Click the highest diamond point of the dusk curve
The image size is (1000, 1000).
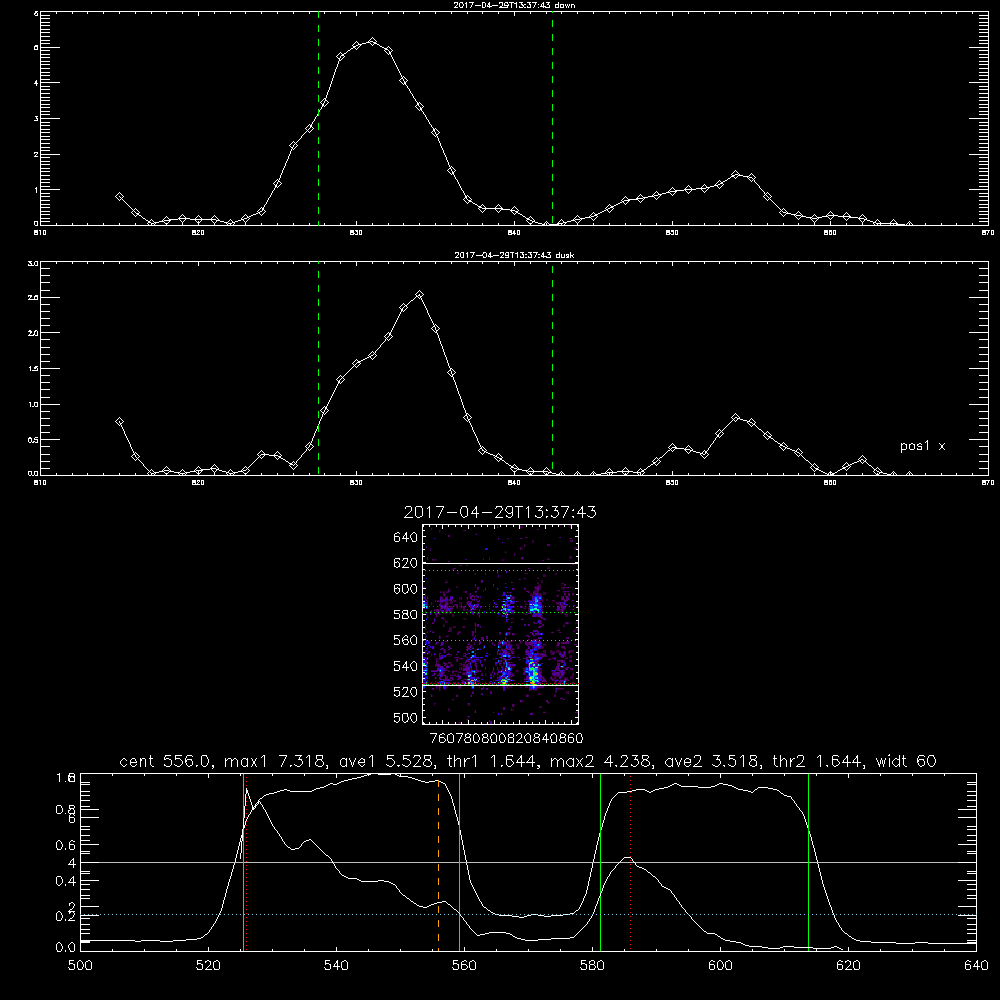coord(419,295)
